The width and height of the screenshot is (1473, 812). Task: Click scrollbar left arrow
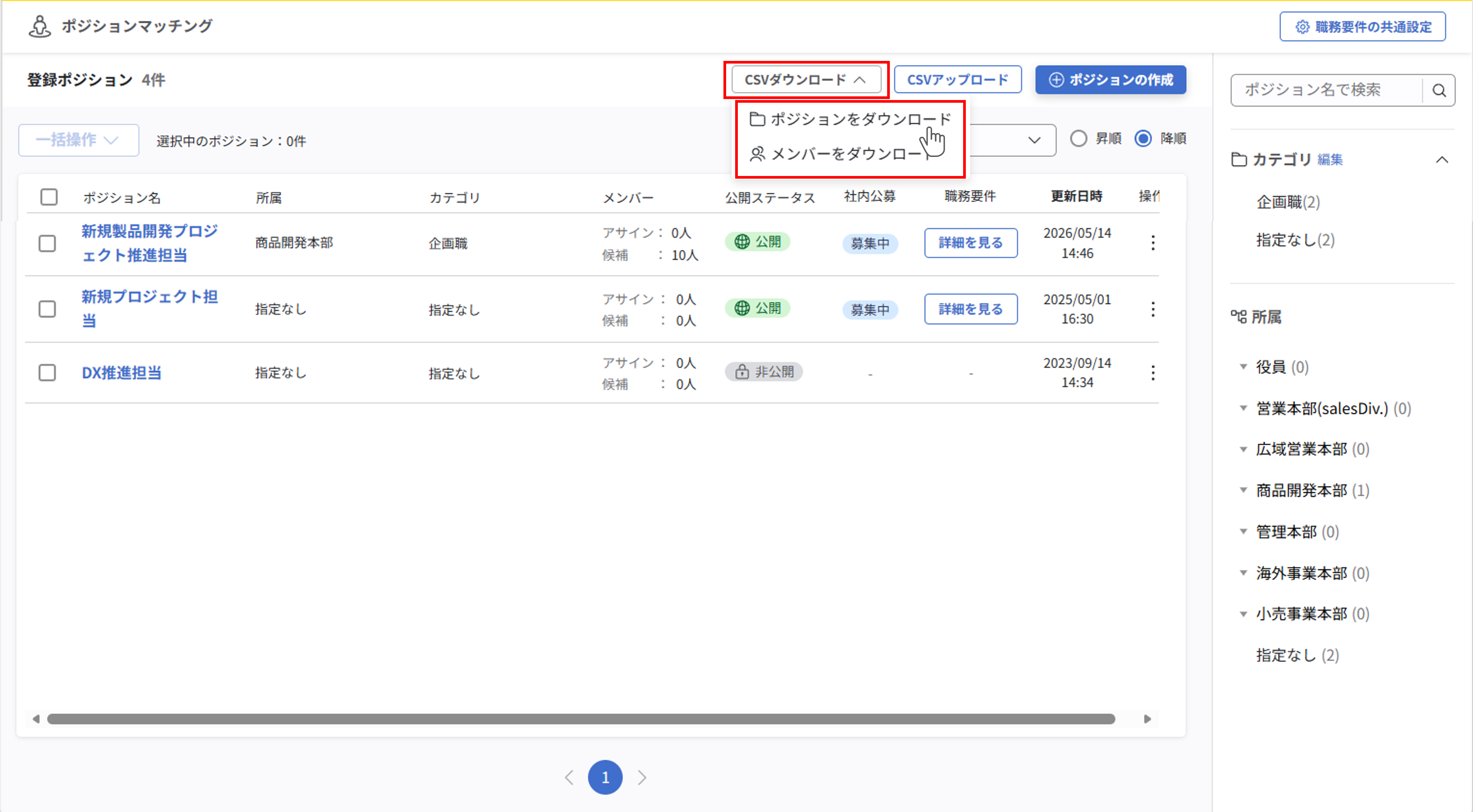point(36,719)
